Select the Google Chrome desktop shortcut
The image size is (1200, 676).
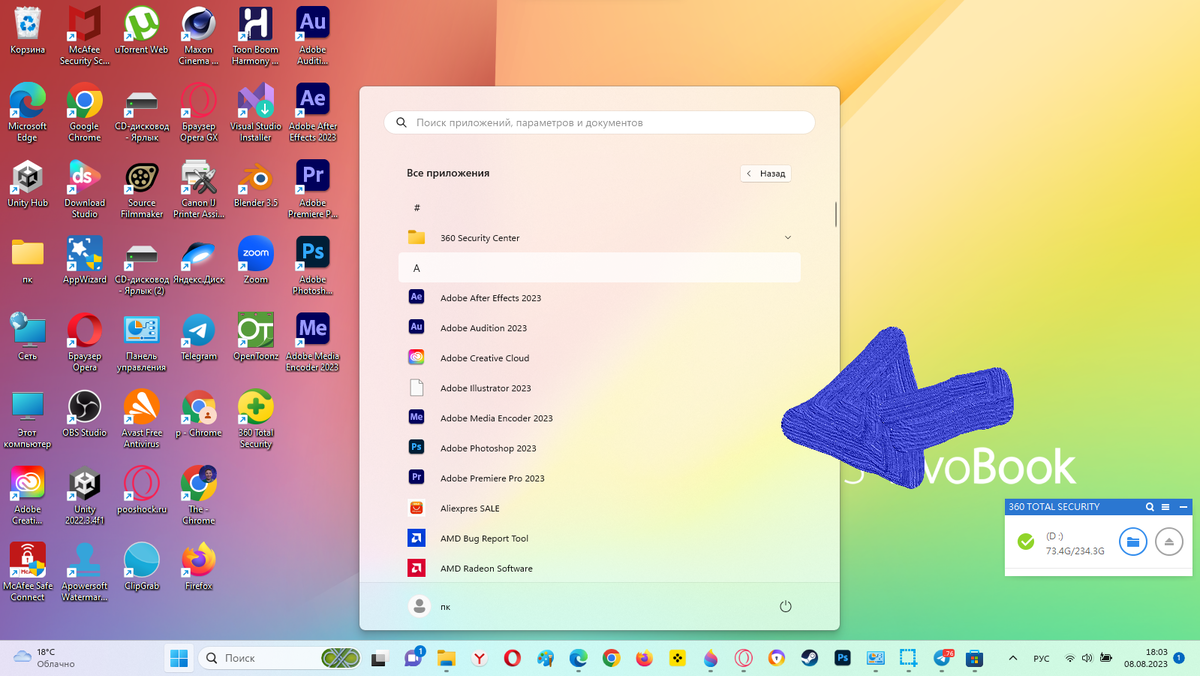pyautogui.click(x=84, y=112)
